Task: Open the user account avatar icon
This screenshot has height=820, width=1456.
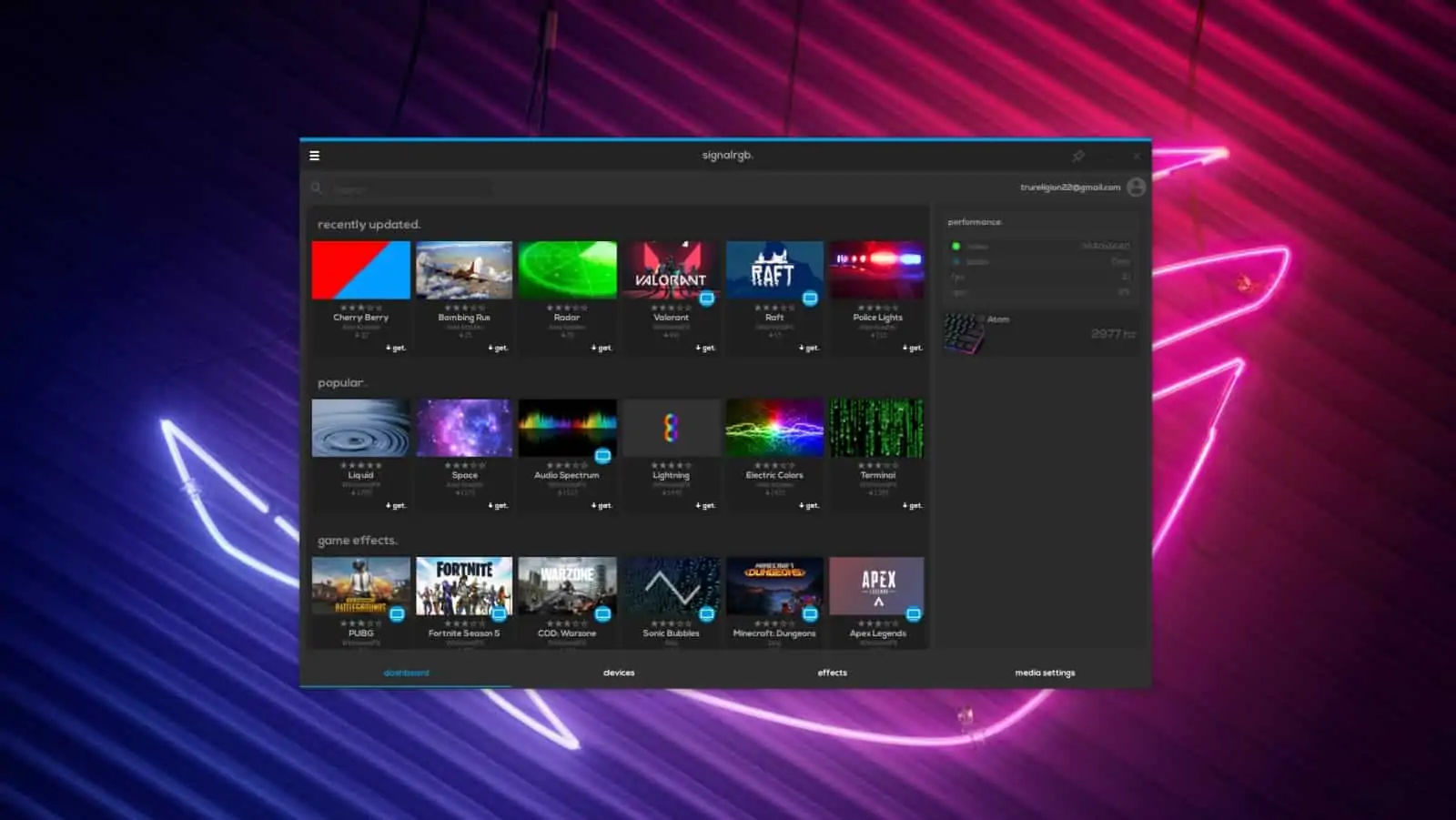Action: pos(1136,187)
